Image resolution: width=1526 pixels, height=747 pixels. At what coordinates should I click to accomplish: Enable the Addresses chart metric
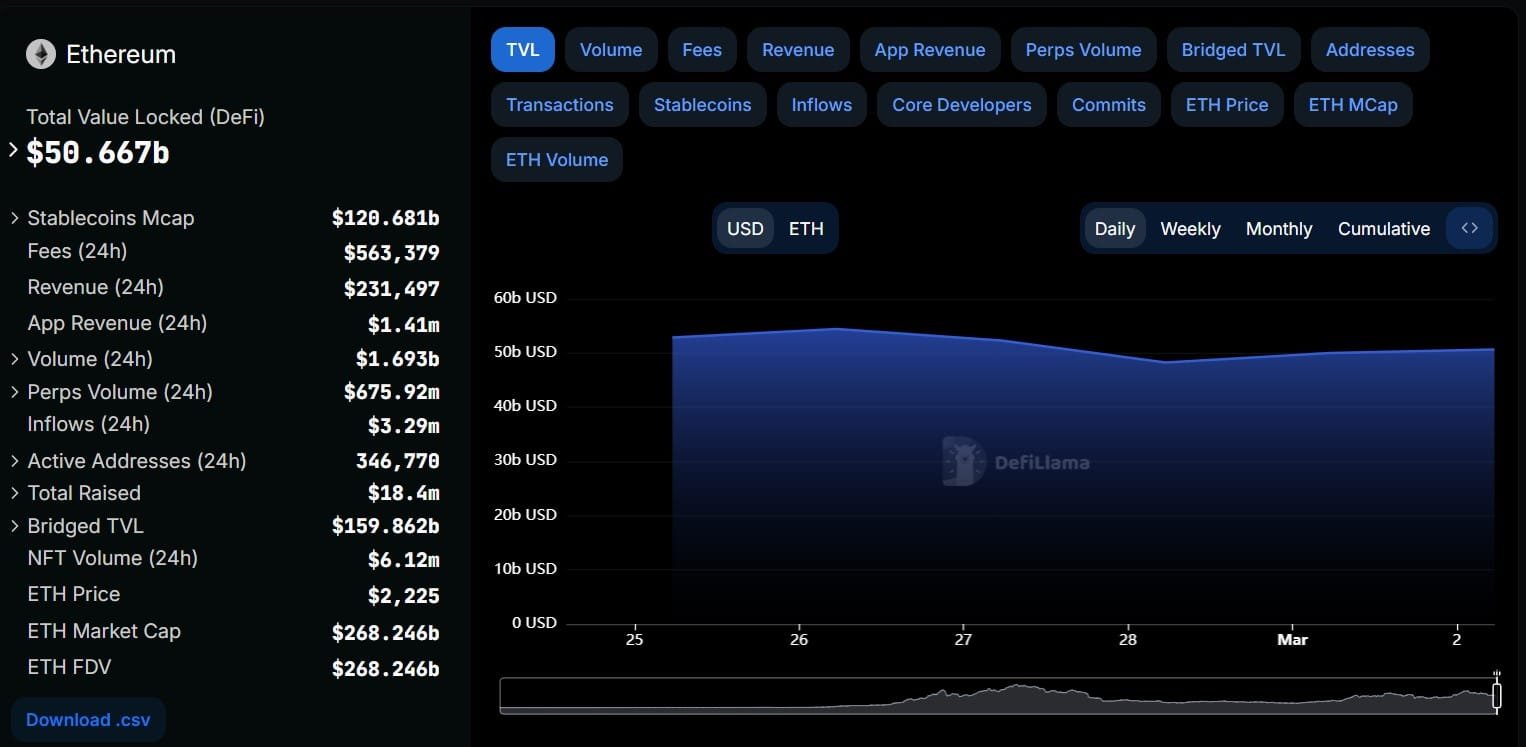pyautogui.click(x=1370, y=50)
